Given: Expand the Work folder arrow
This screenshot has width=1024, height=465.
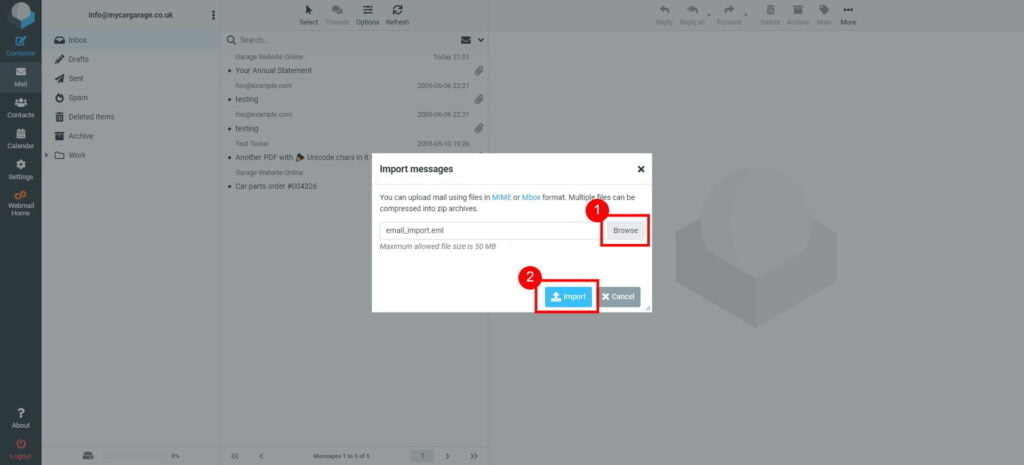Looking at the screenshot, I should tap(46, 155).
